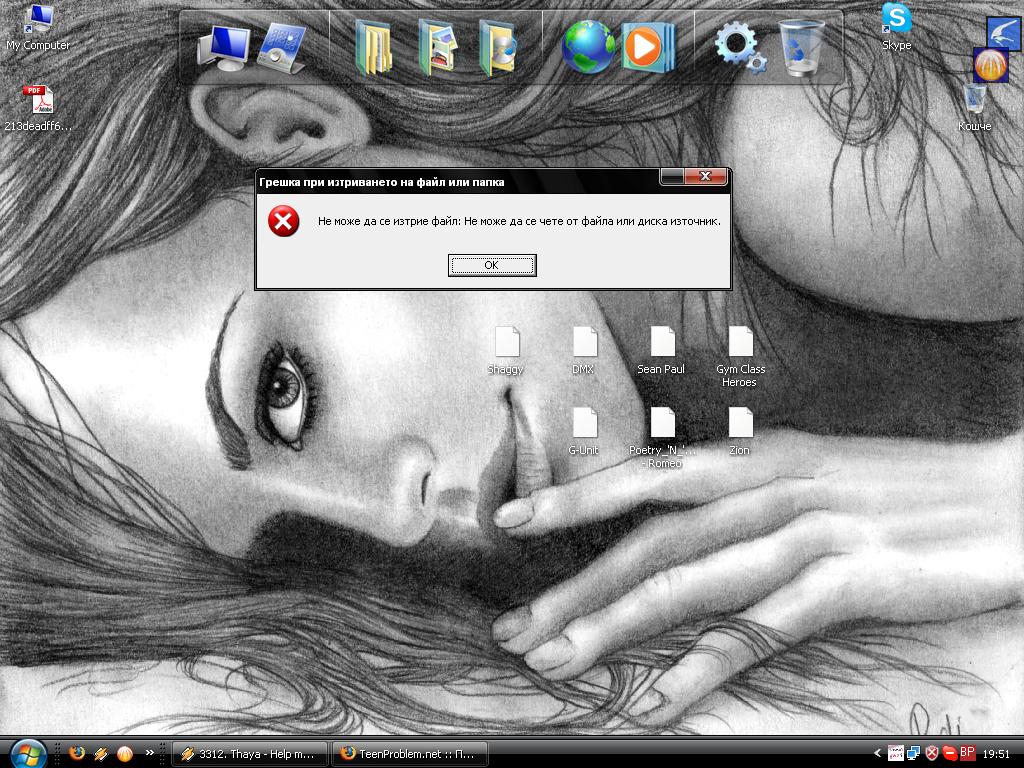Select the PDF file 213deadff6 on the desktop
This screenshot has width=1024, height=768.
point(38,108)
